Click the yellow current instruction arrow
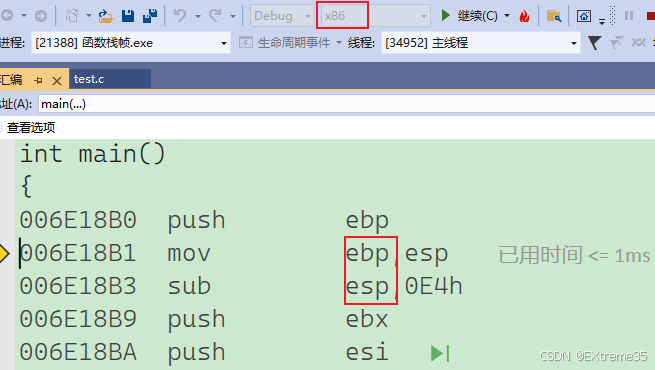 pyautogui.click(x=5, y=253)
